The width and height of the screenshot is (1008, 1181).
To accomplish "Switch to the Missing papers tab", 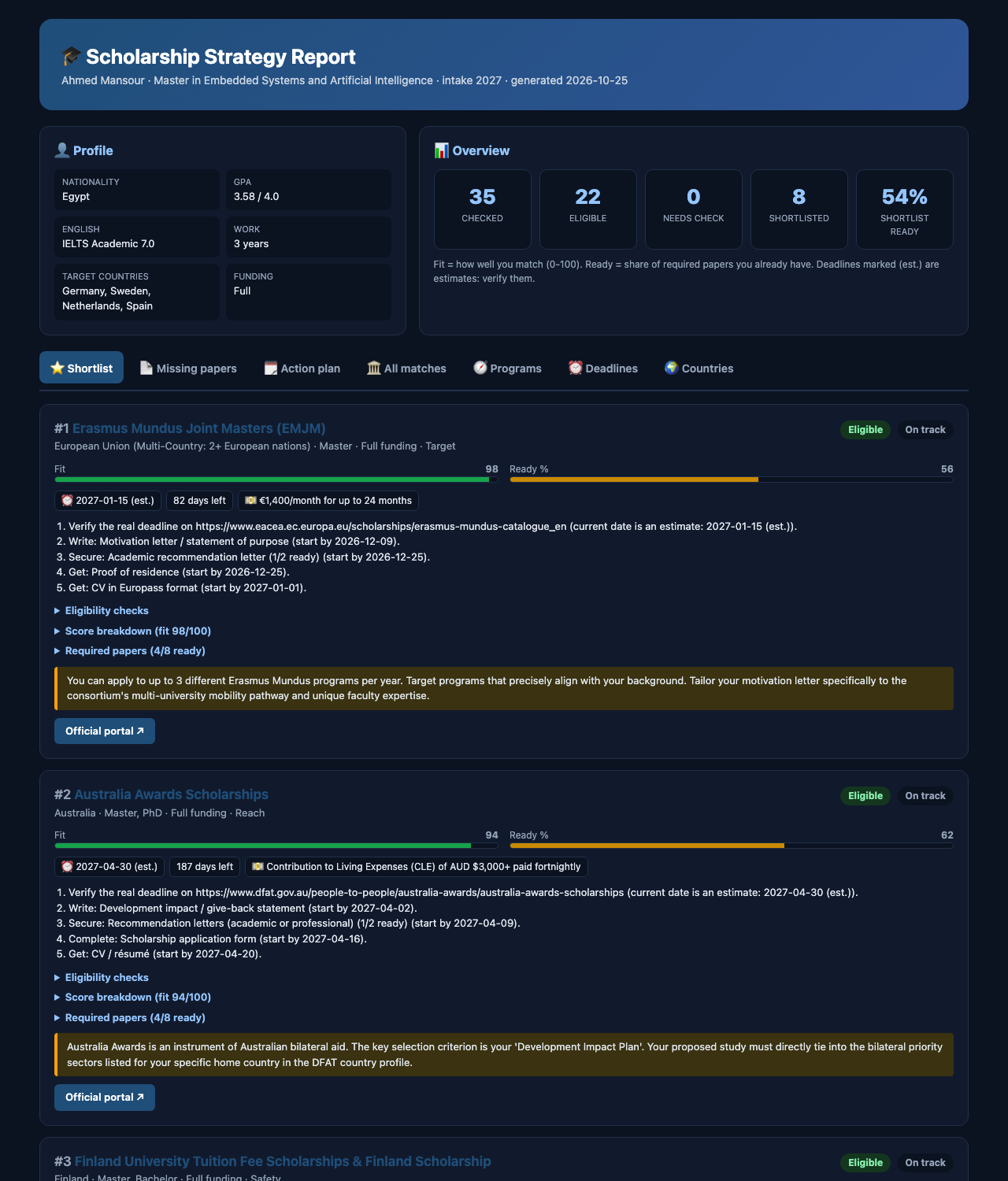I will click(x=188, y=368).
